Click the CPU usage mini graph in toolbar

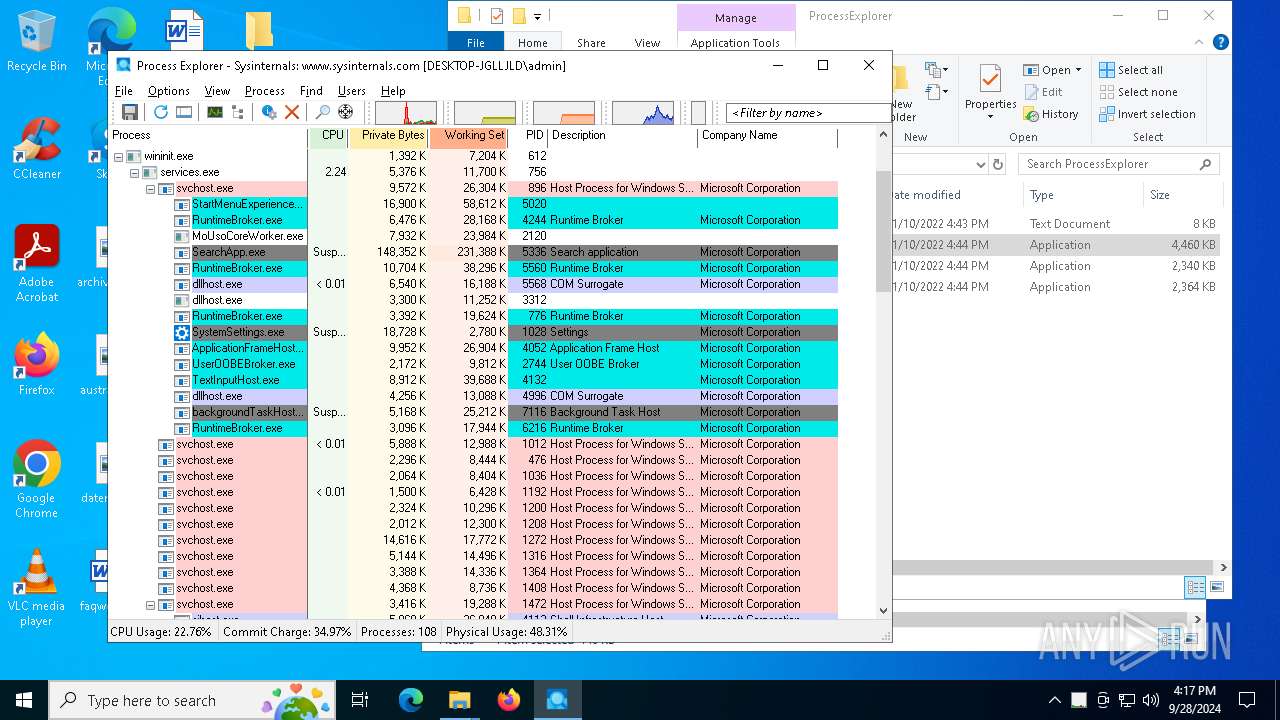click(x=406, y=113)
